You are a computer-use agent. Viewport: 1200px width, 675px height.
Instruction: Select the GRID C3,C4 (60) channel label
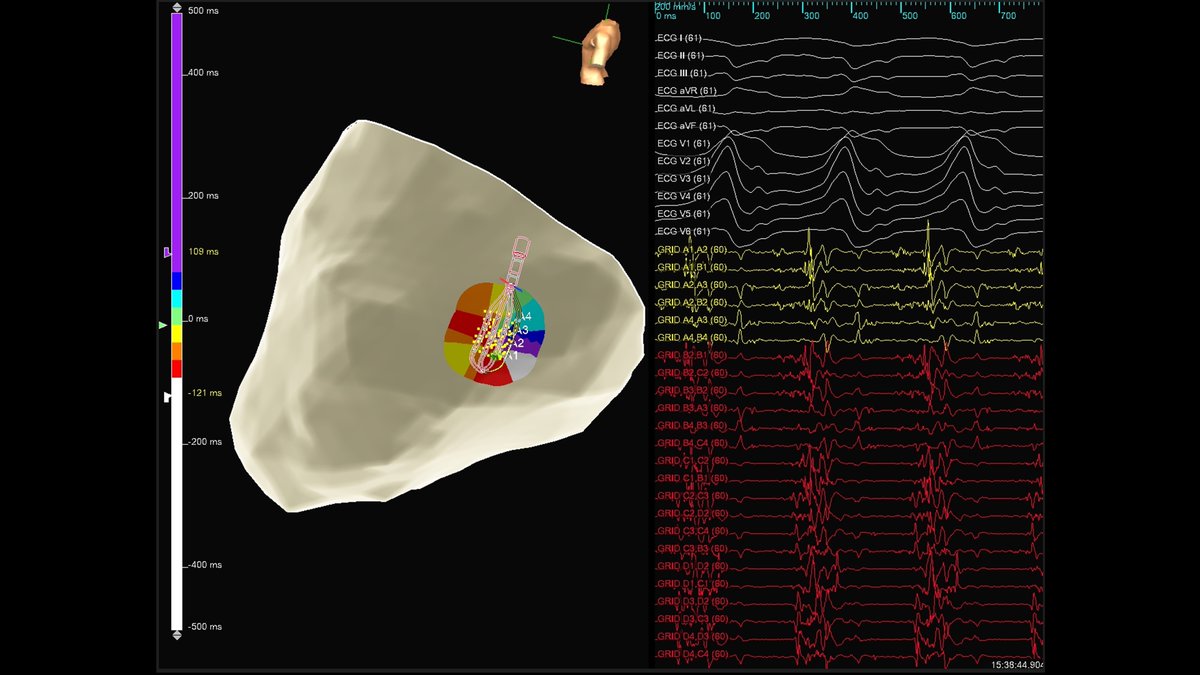691,531
